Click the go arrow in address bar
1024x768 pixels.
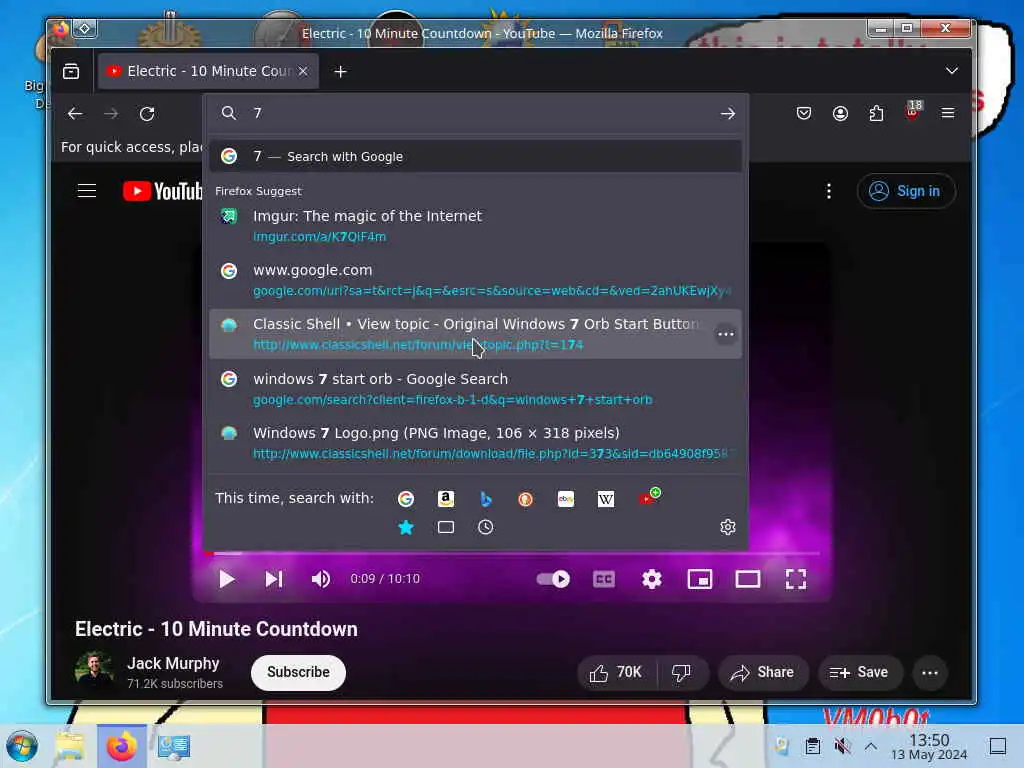point(728,113)
